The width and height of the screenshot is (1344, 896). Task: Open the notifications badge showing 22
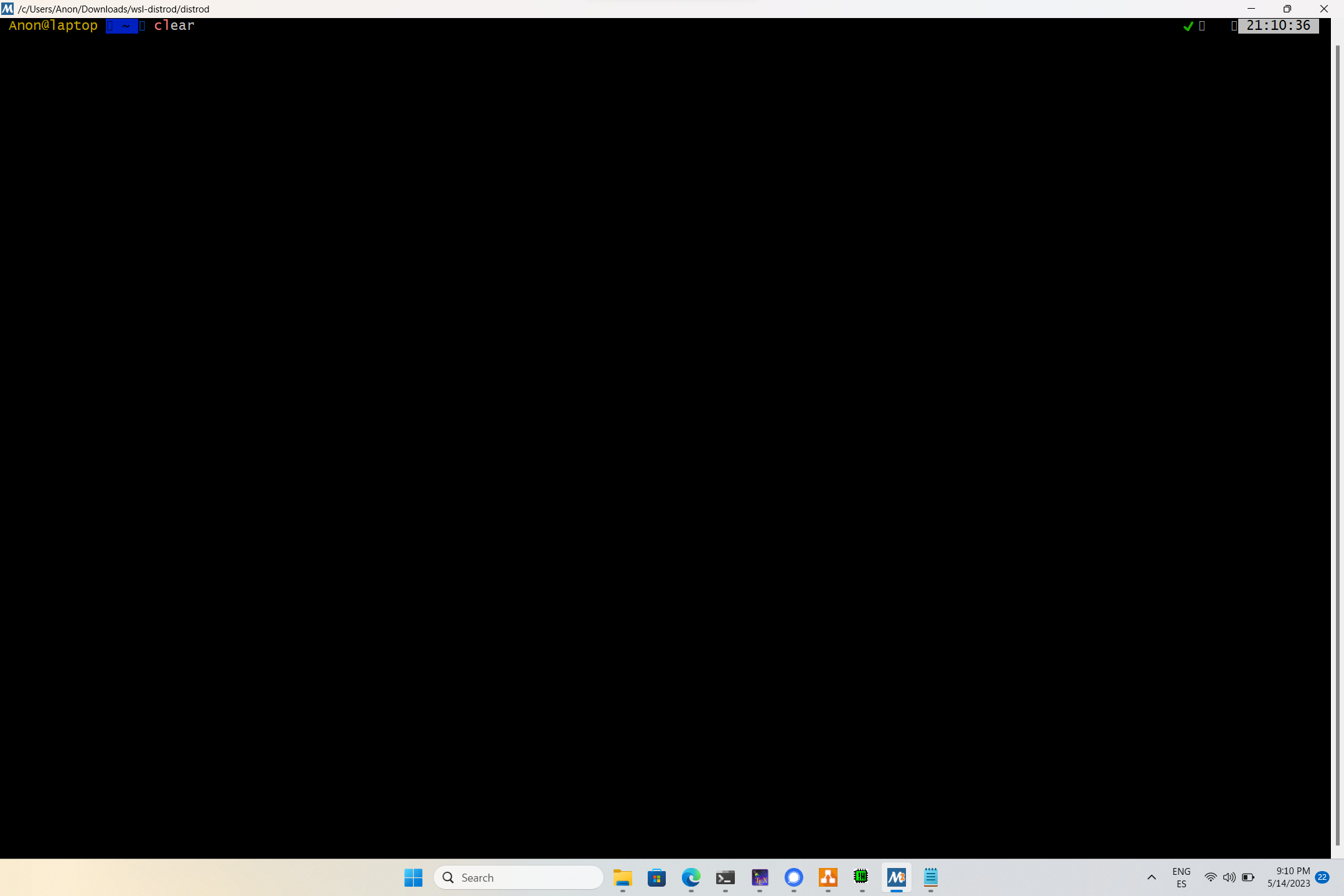pyautogui.click(x=1322, y=877)
